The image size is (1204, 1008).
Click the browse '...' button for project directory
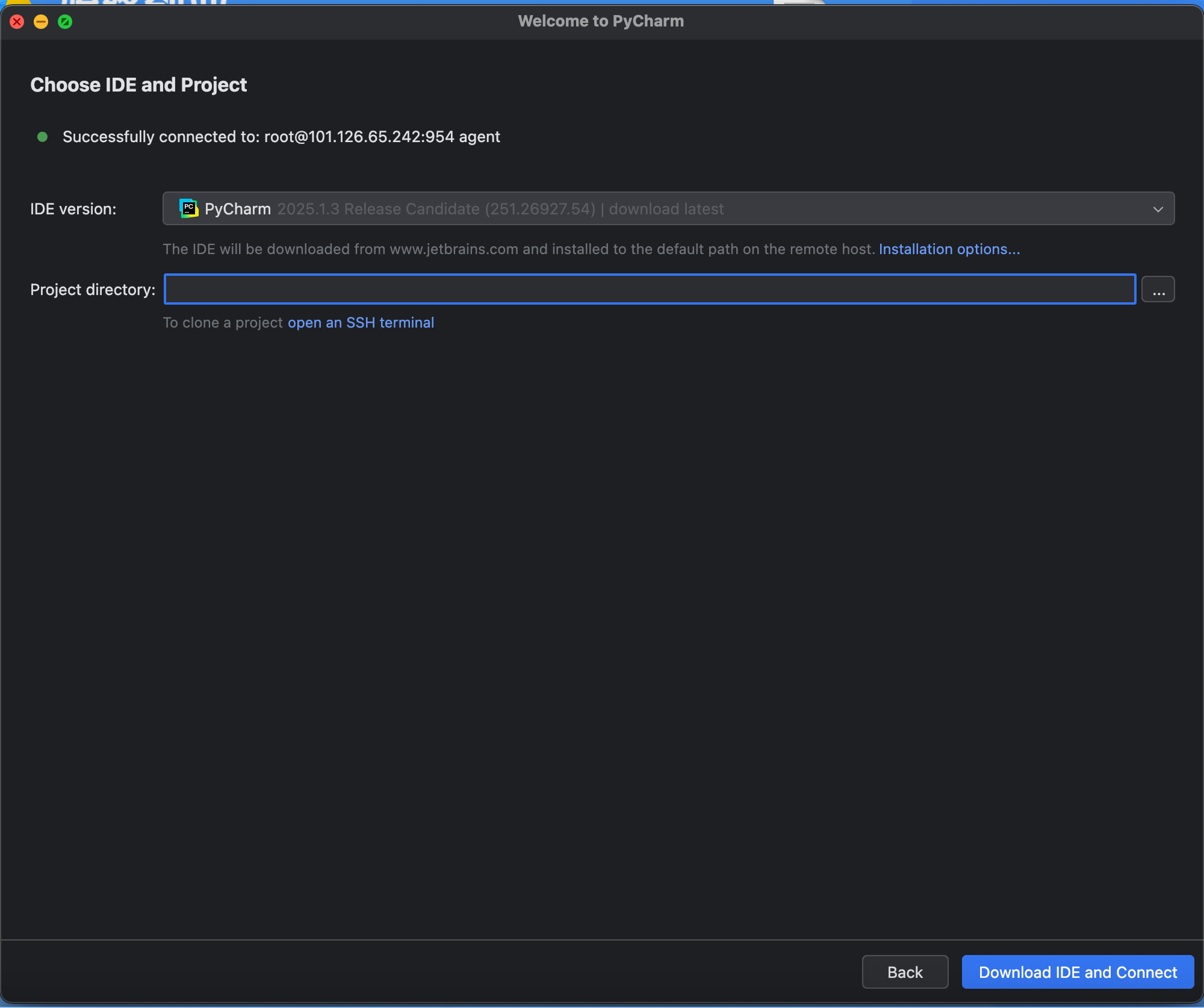coord(1158,290)
